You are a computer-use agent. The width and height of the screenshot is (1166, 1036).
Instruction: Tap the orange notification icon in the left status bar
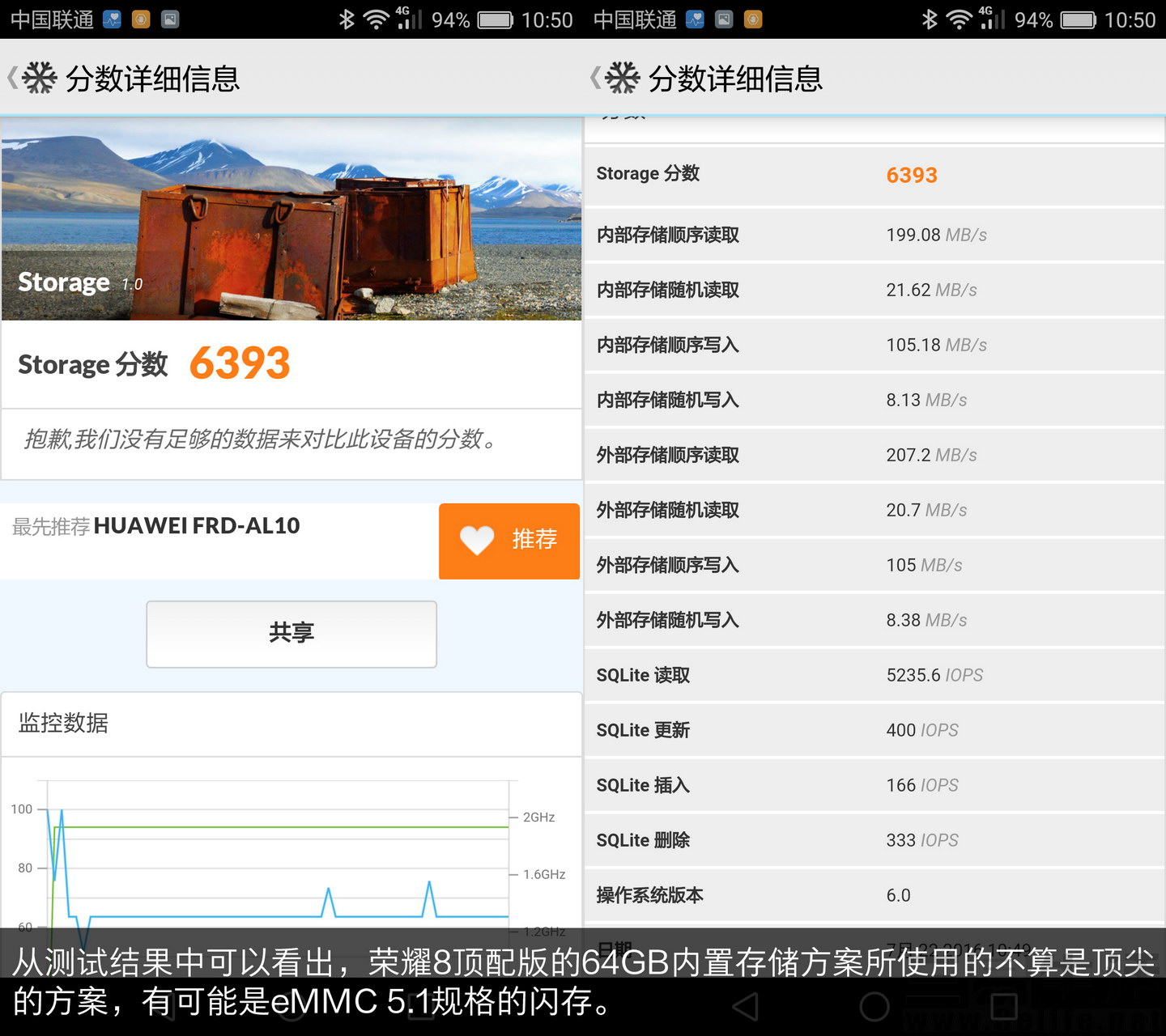(141, 19)
